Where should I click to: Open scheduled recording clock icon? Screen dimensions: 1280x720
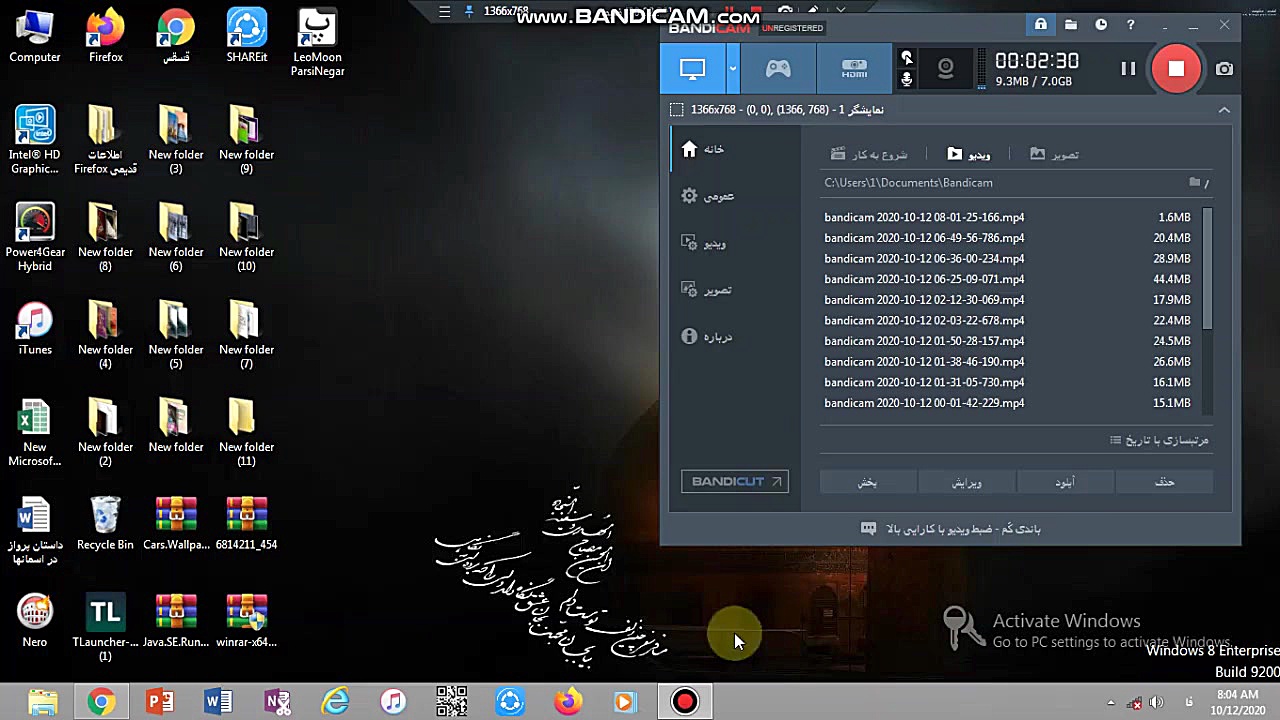pos(1101,25)
